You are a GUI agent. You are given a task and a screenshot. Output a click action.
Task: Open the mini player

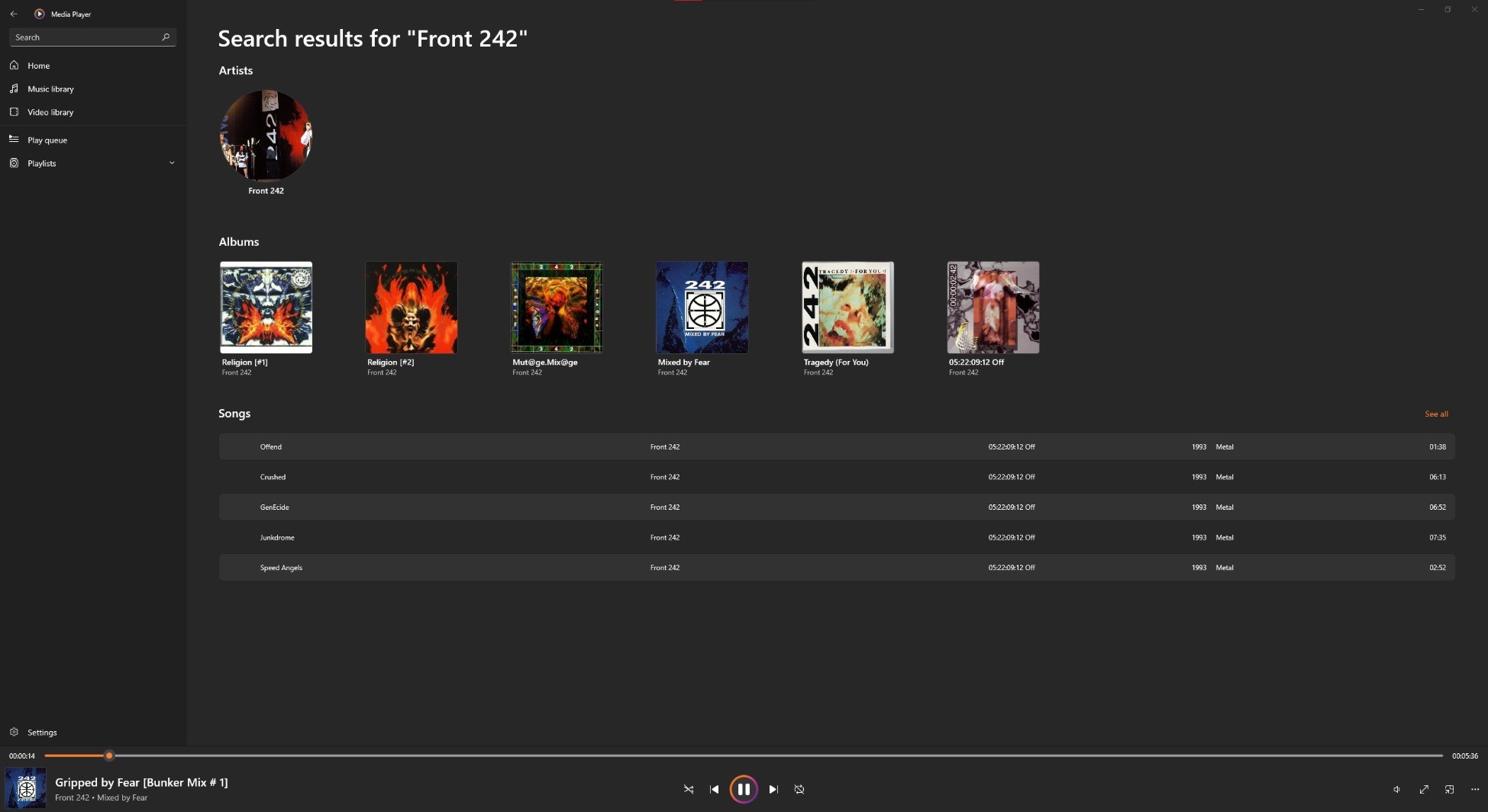tap(1449, 789)
